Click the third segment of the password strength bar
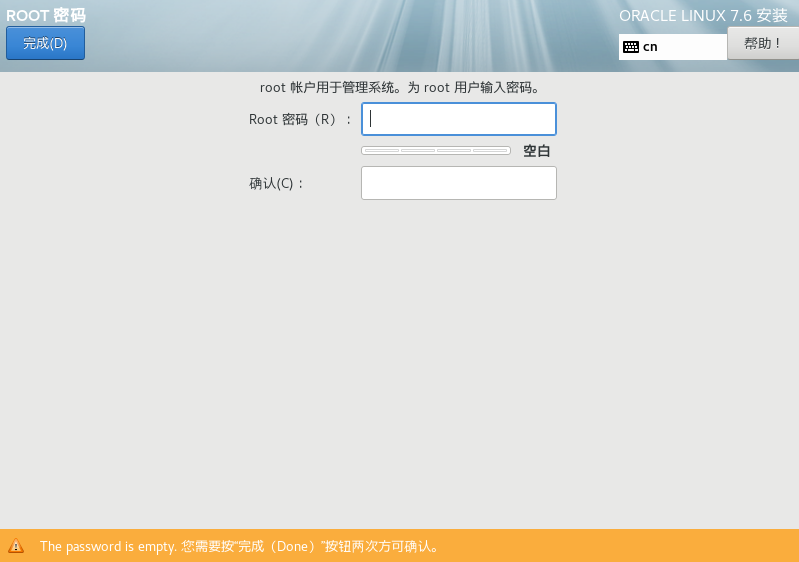799x562 pixels. click(x=454, y=151)
